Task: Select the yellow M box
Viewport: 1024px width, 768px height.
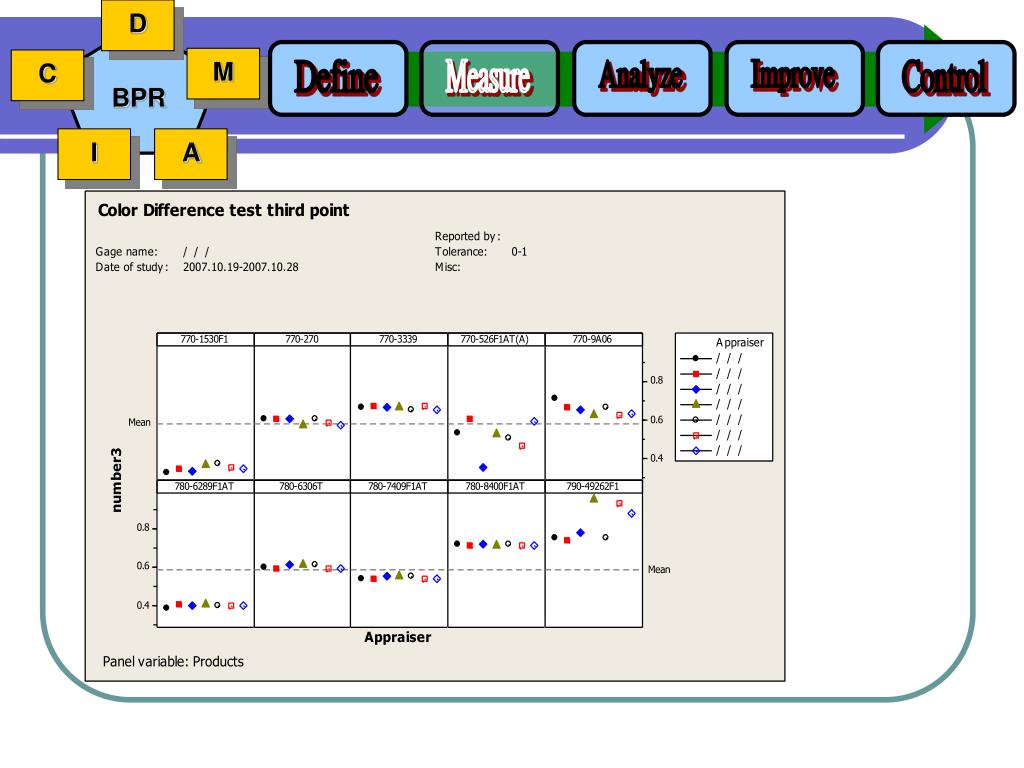Action: 223,73
